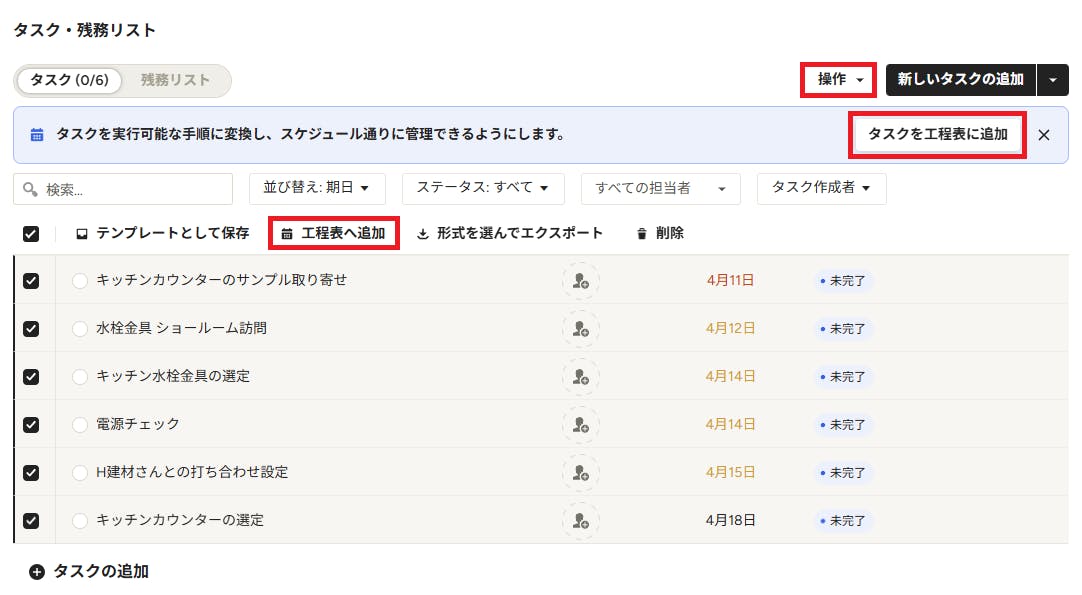Click the 新しいタスクの追加 button
The width and height of the screenshot is (1082, 595).
961,79
